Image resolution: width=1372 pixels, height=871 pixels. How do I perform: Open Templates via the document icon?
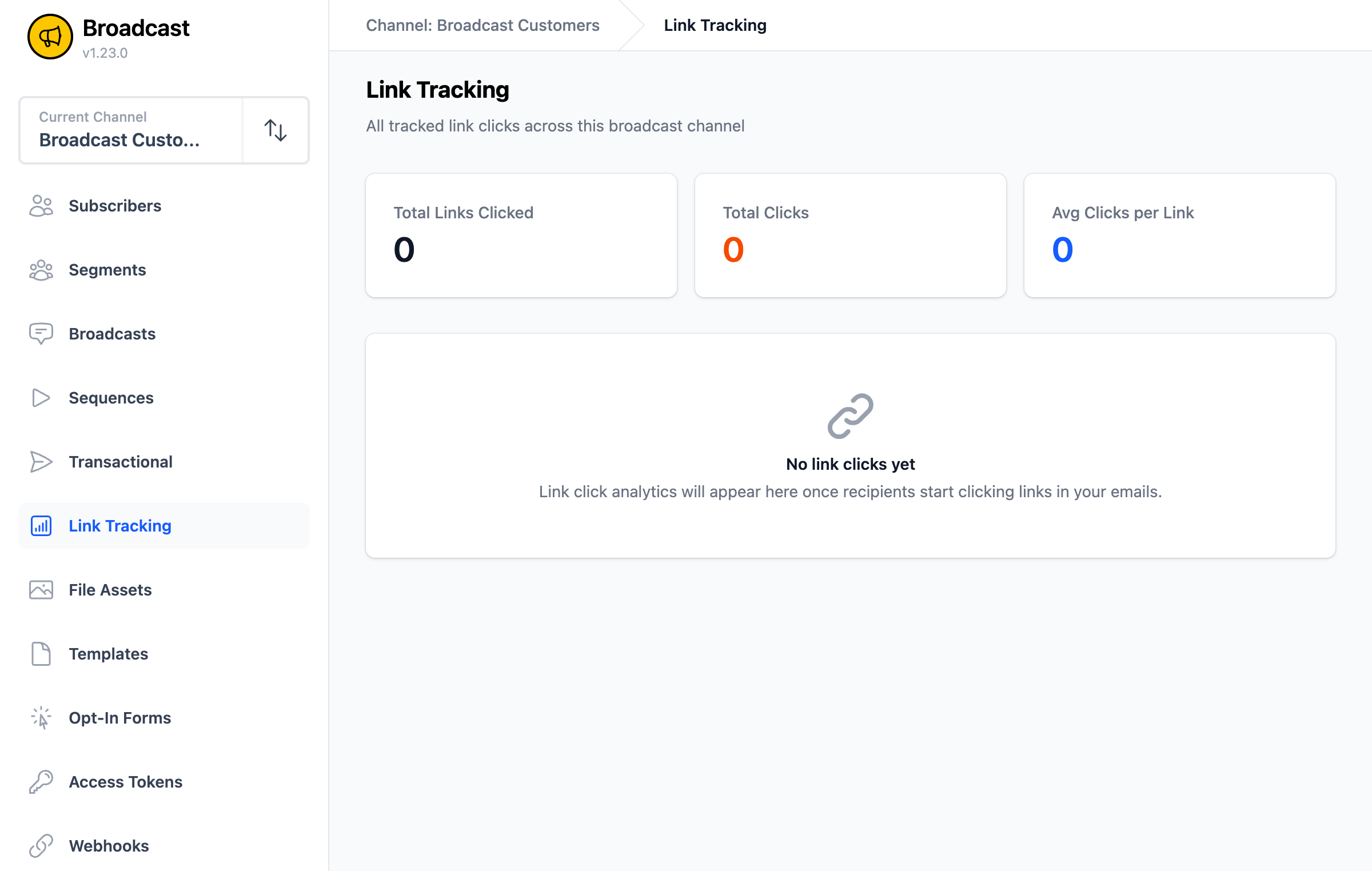[x=41, y=654]
